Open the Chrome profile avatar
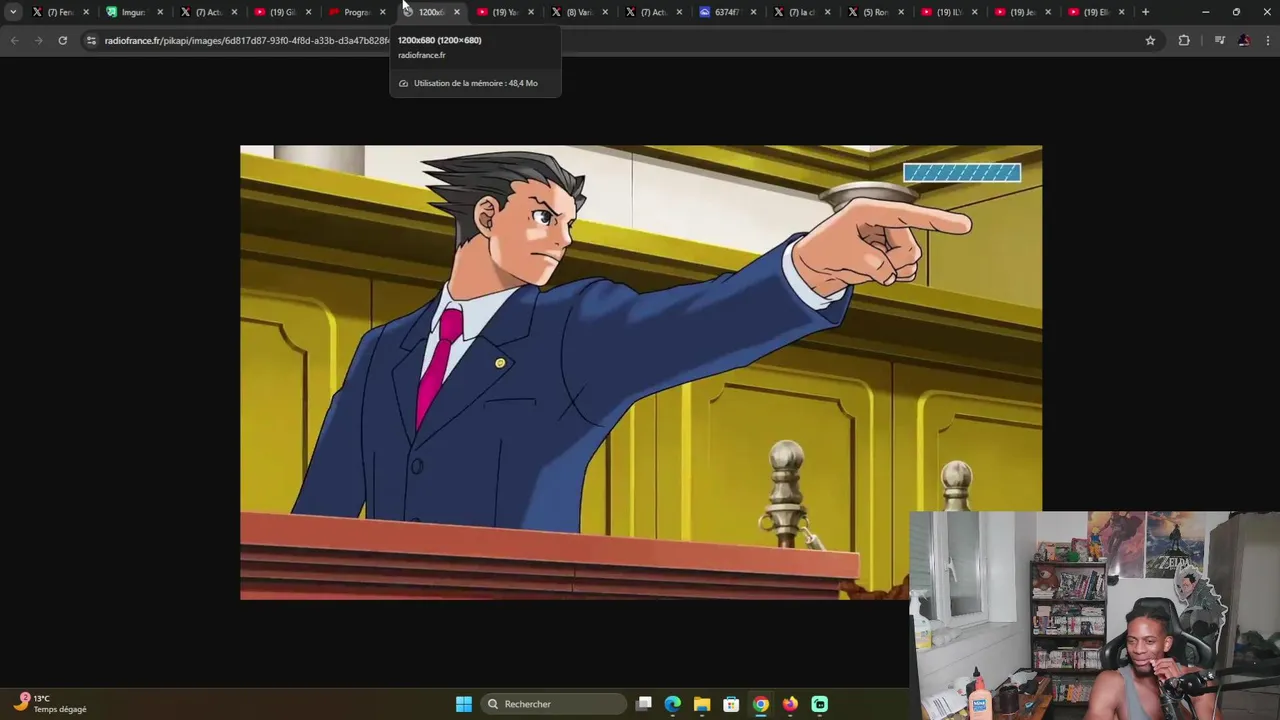1280x720 pixels. point(1244,40)
